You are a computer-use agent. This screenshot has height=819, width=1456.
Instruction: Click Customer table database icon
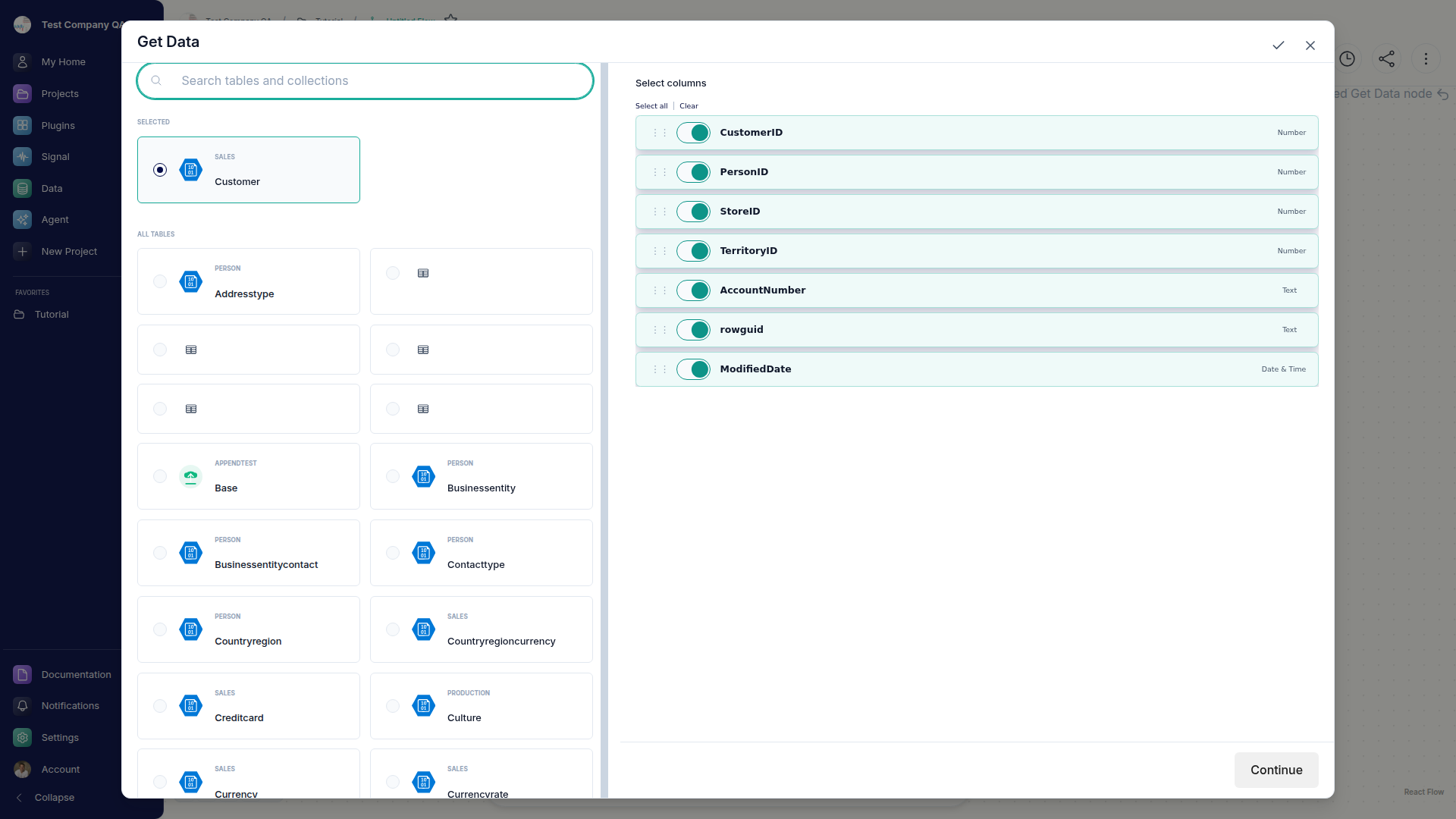click(191, 170)
